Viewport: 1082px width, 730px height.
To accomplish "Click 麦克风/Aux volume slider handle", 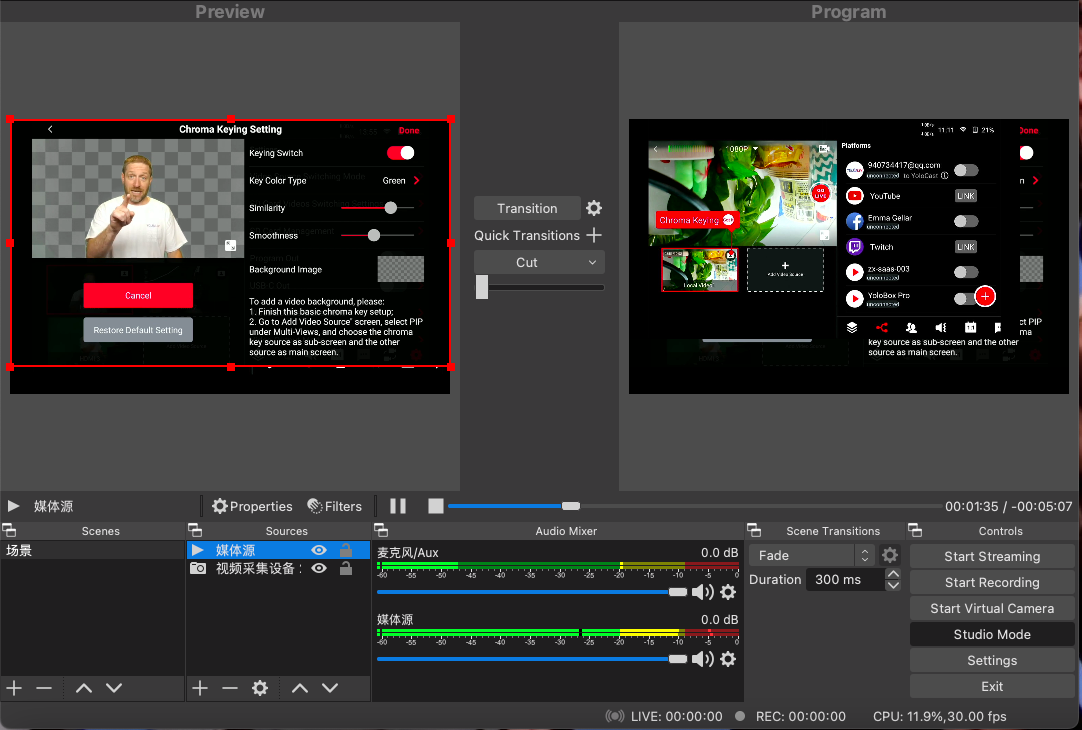I will pos(678,592).
